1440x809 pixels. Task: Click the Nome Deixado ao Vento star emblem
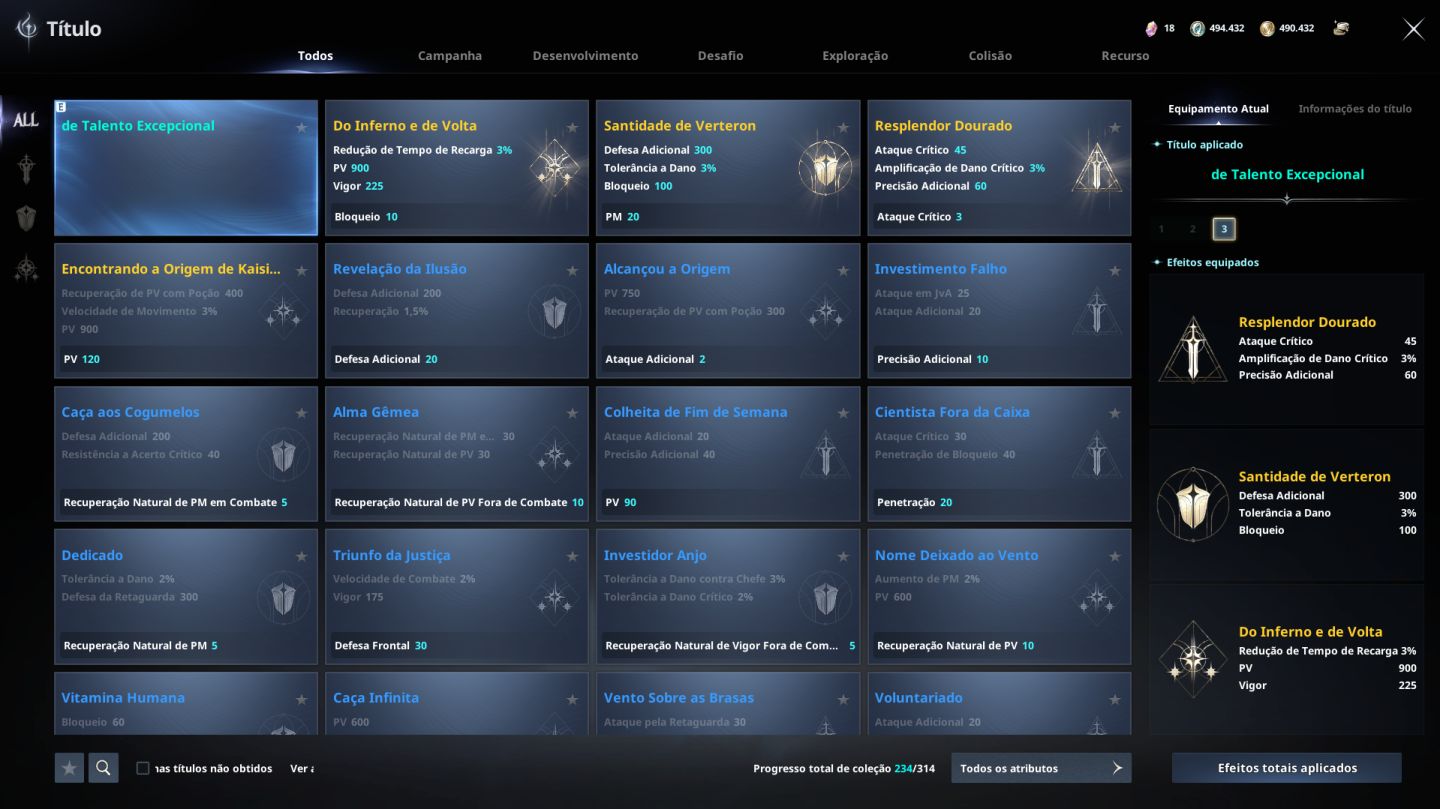(1097, 597)
